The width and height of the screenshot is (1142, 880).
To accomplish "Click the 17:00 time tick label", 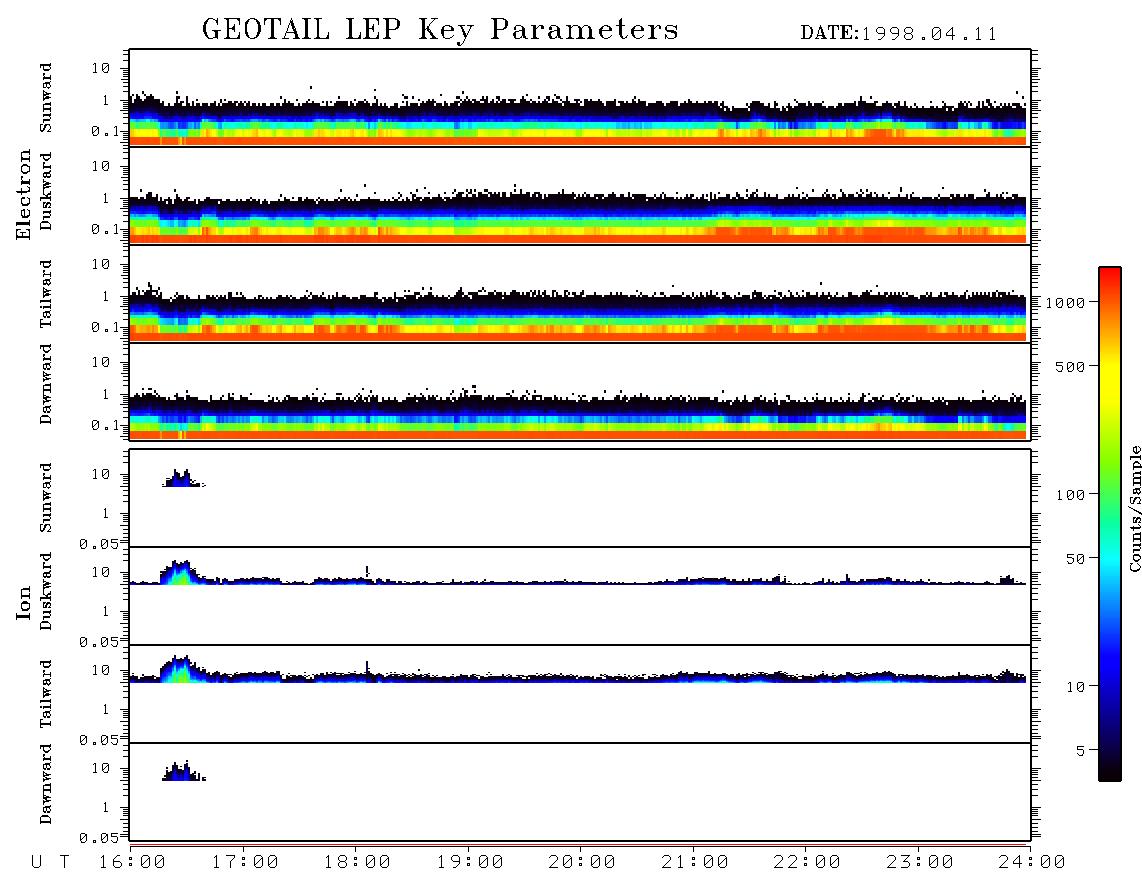I will tap(245, 863).
